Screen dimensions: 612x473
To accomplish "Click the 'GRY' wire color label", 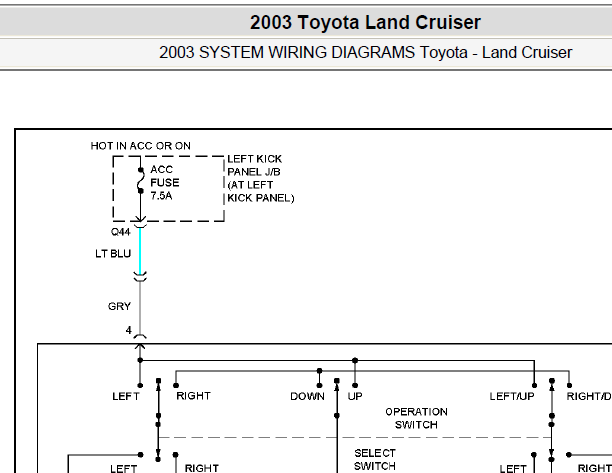I will pos(119,306).
